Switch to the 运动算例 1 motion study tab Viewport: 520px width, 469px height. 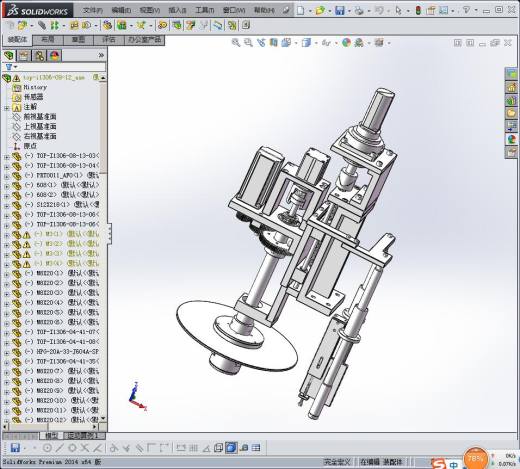pyautogui.click(x=82, y=436)
